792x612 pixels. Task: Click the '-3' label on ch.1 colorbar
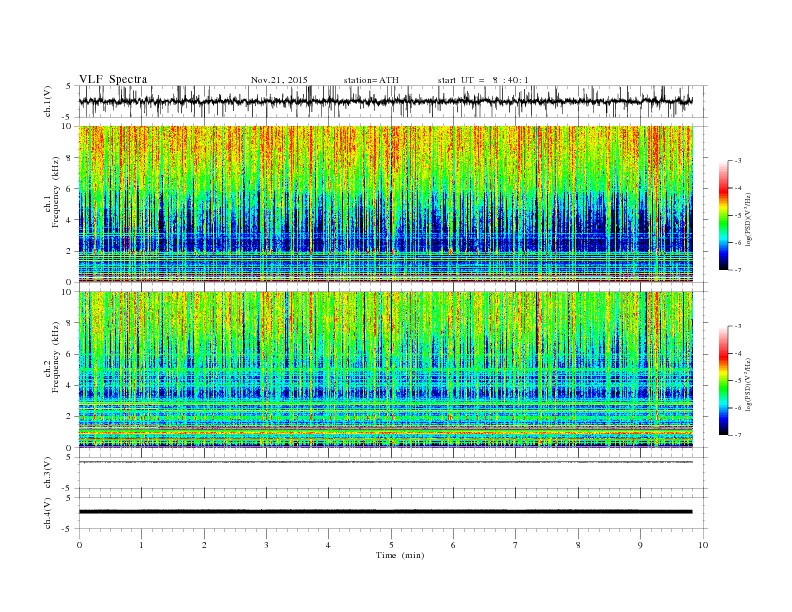[738, 161]
